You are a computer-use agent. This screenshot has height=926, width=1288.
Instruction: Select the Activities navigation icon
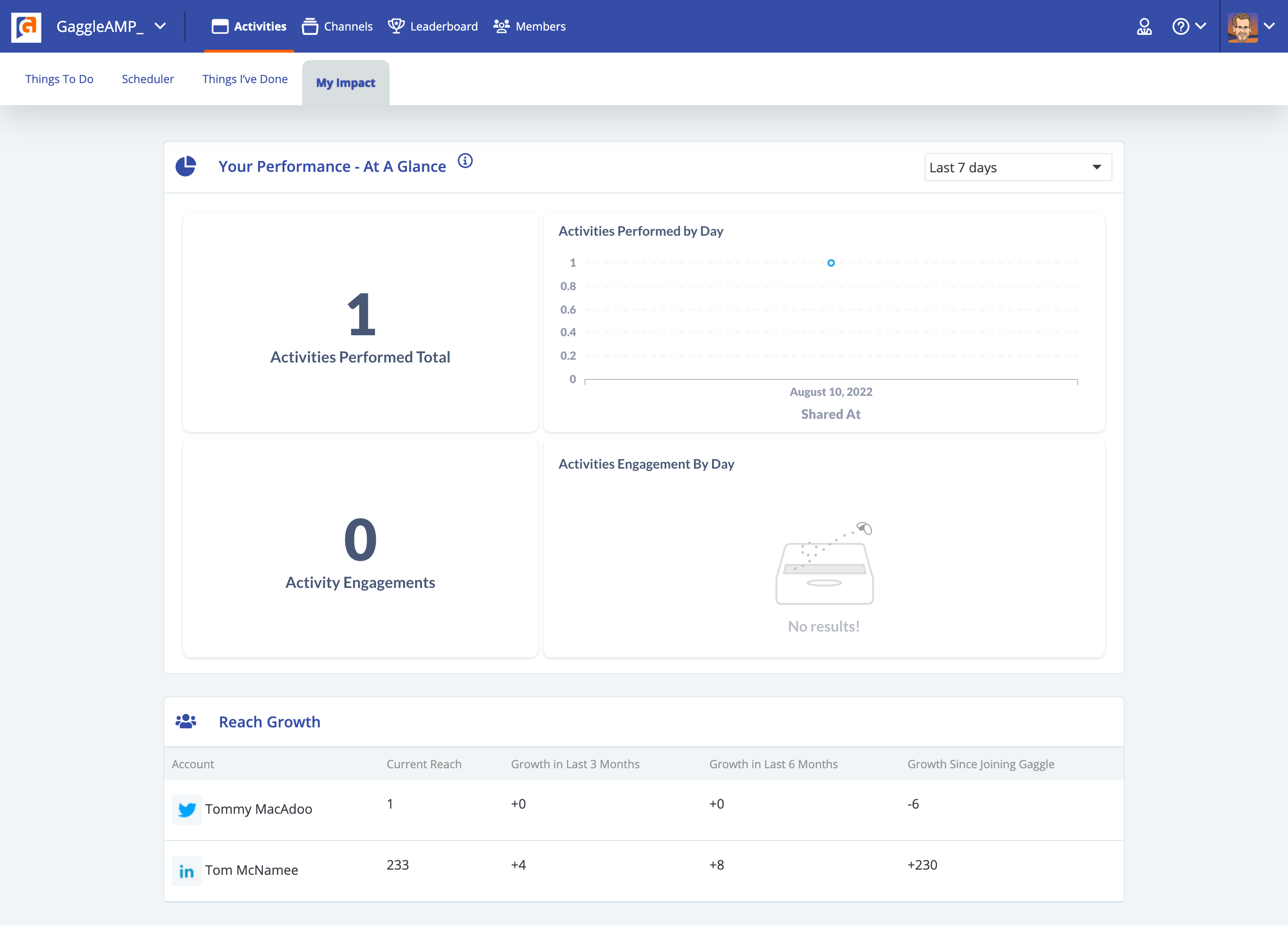[220, 26]
